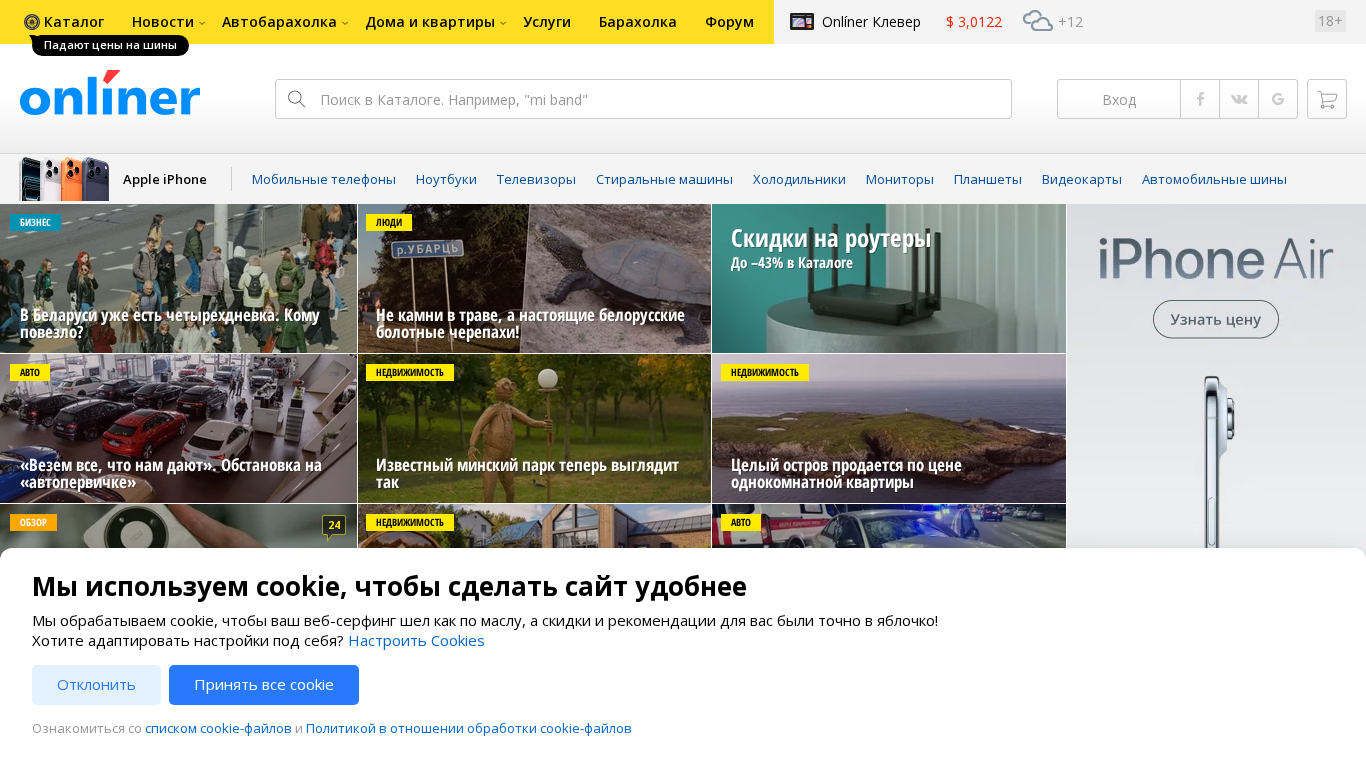
Task: Click the 18+ age badge
Action: click(x=1330, y=21)
